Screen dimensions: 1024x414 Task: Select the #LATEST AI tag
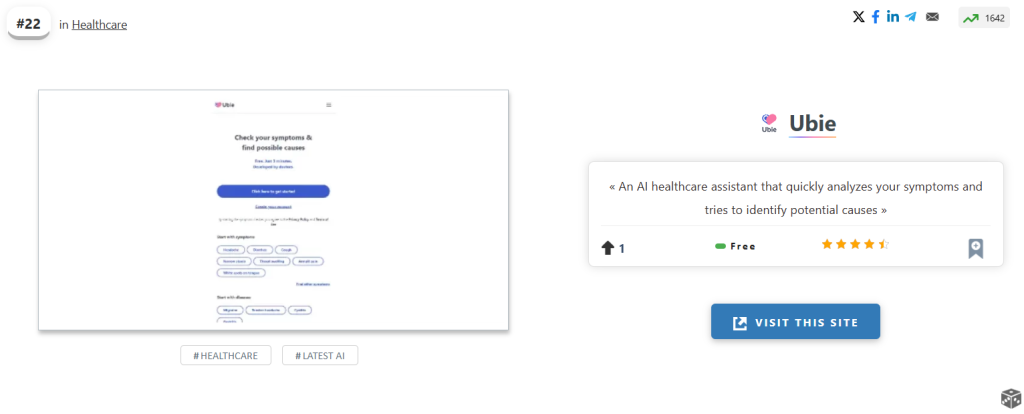tap(320, 355)
